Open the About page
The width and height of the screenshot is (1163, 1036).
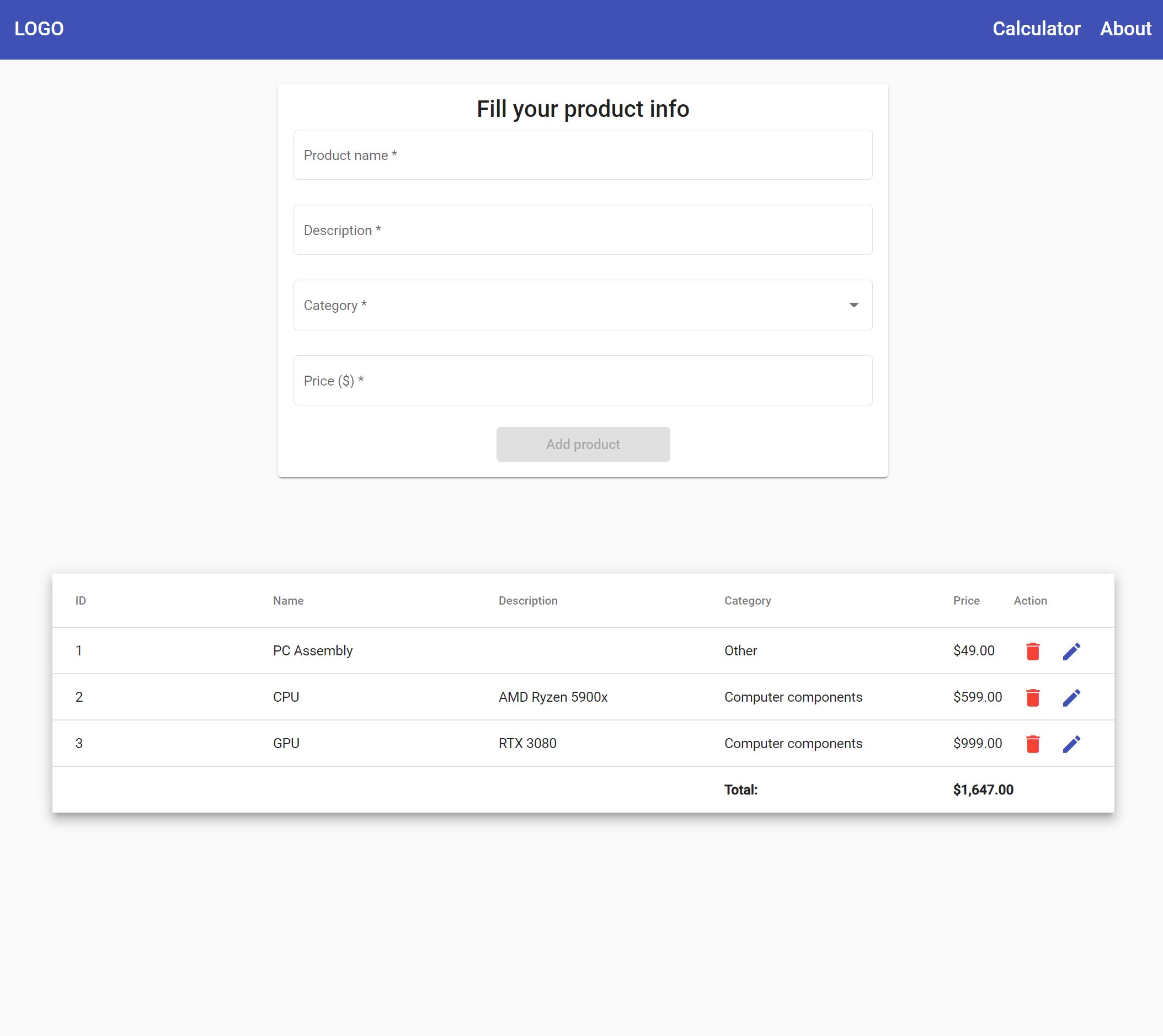coord(1125,29)
